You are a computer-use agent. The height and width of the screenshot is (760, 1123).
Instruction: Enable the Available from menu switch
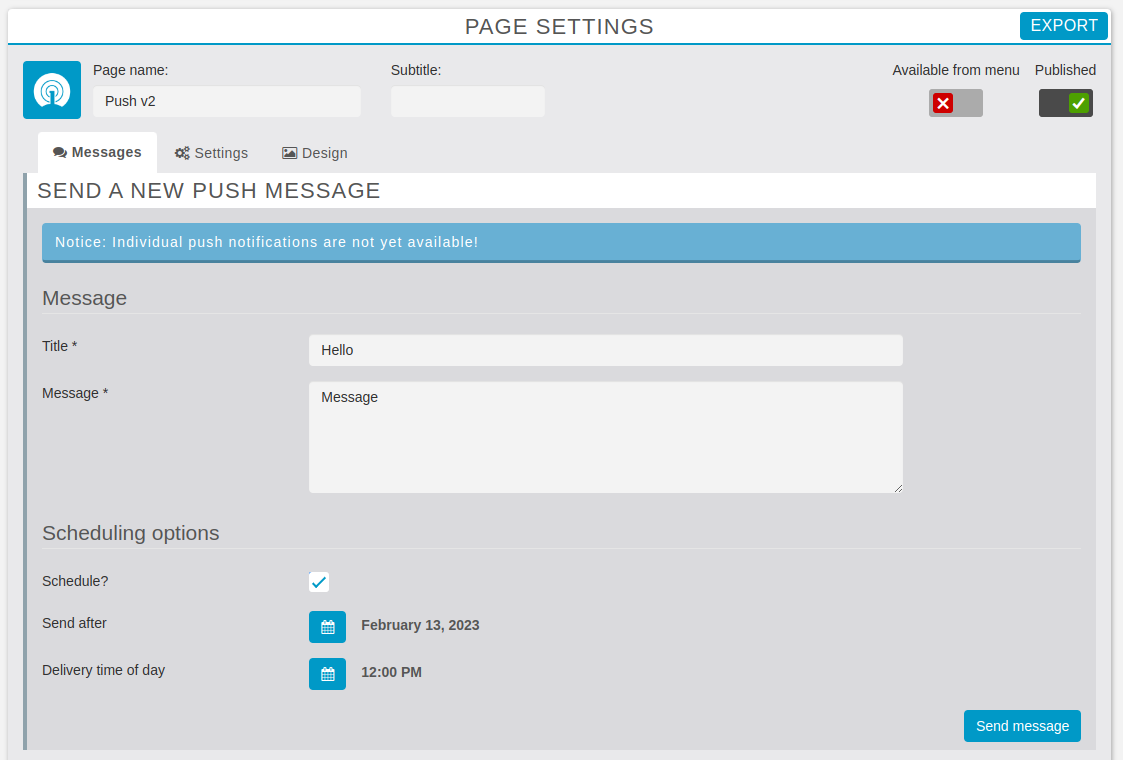[x=955, y=103]
